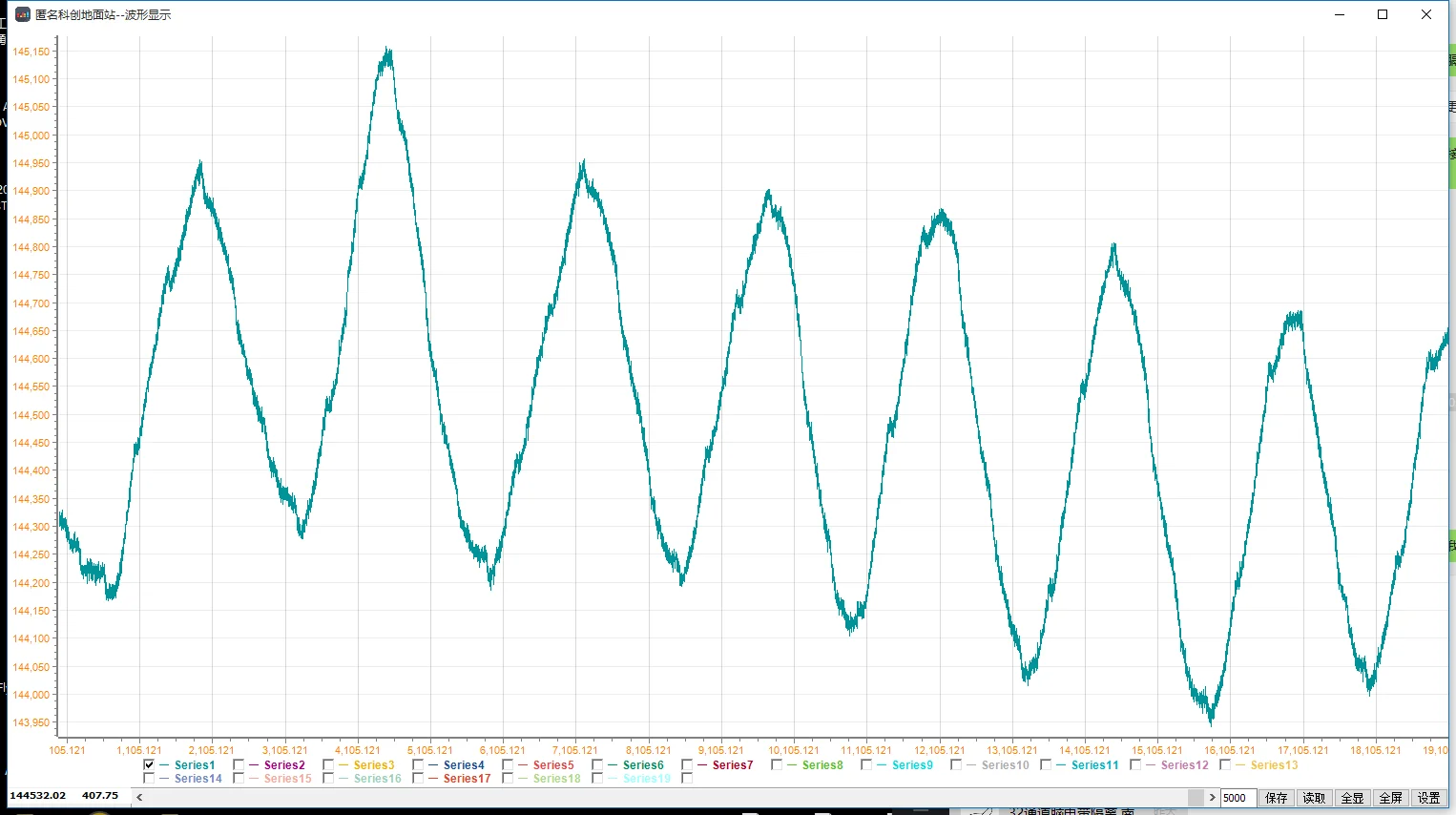Image resolution: width=1456 pixels, height=815 pixels.
Task: Click the 145,150 y-axis label
Action: click(31, 52)
